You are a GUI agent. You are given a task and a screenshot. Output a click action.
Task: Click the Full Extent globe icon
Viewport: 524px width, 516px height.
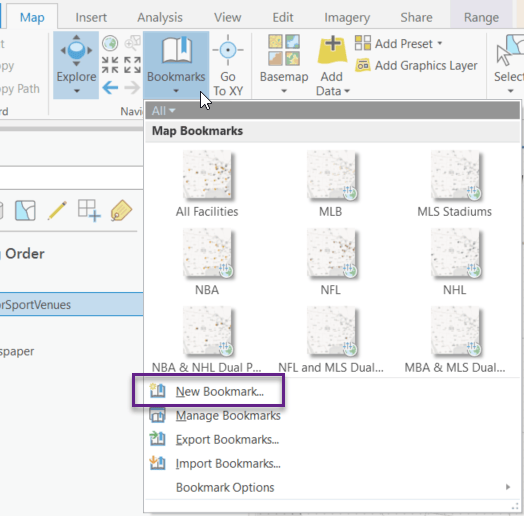(110, 43)
